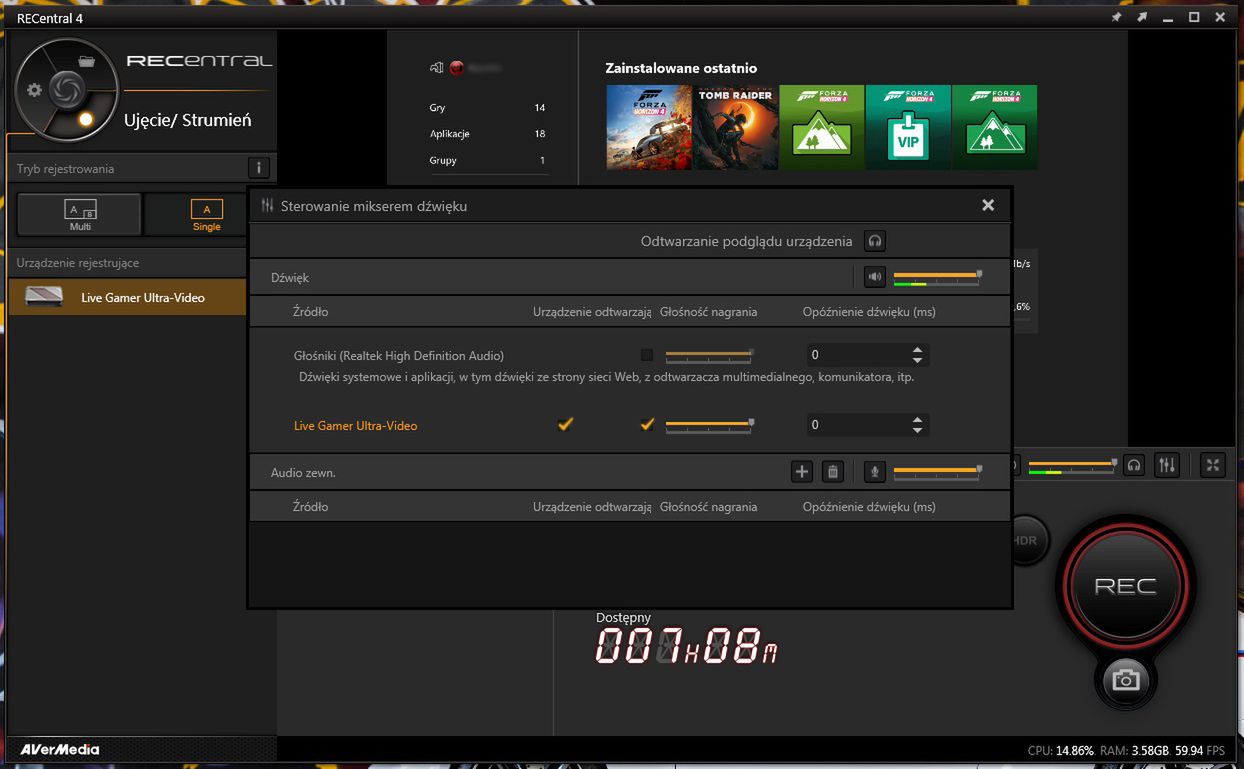Switch to Multi recording mode

(x=80, y=214)
